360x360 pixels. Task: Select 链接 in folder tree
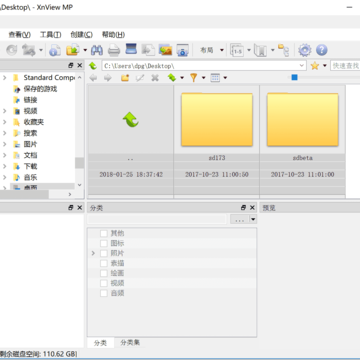point(30,100)
